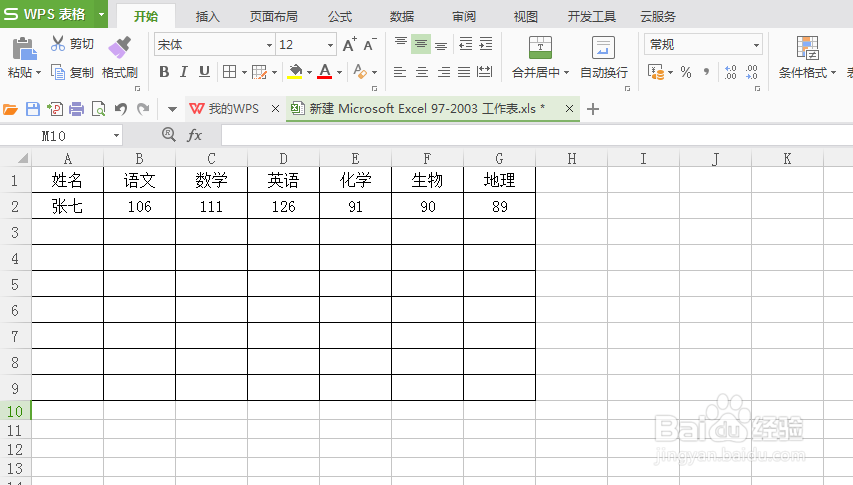Increase decimal places icon
Image resolution: width=853 pixels, height=485 pixels.
pos(731,72)
